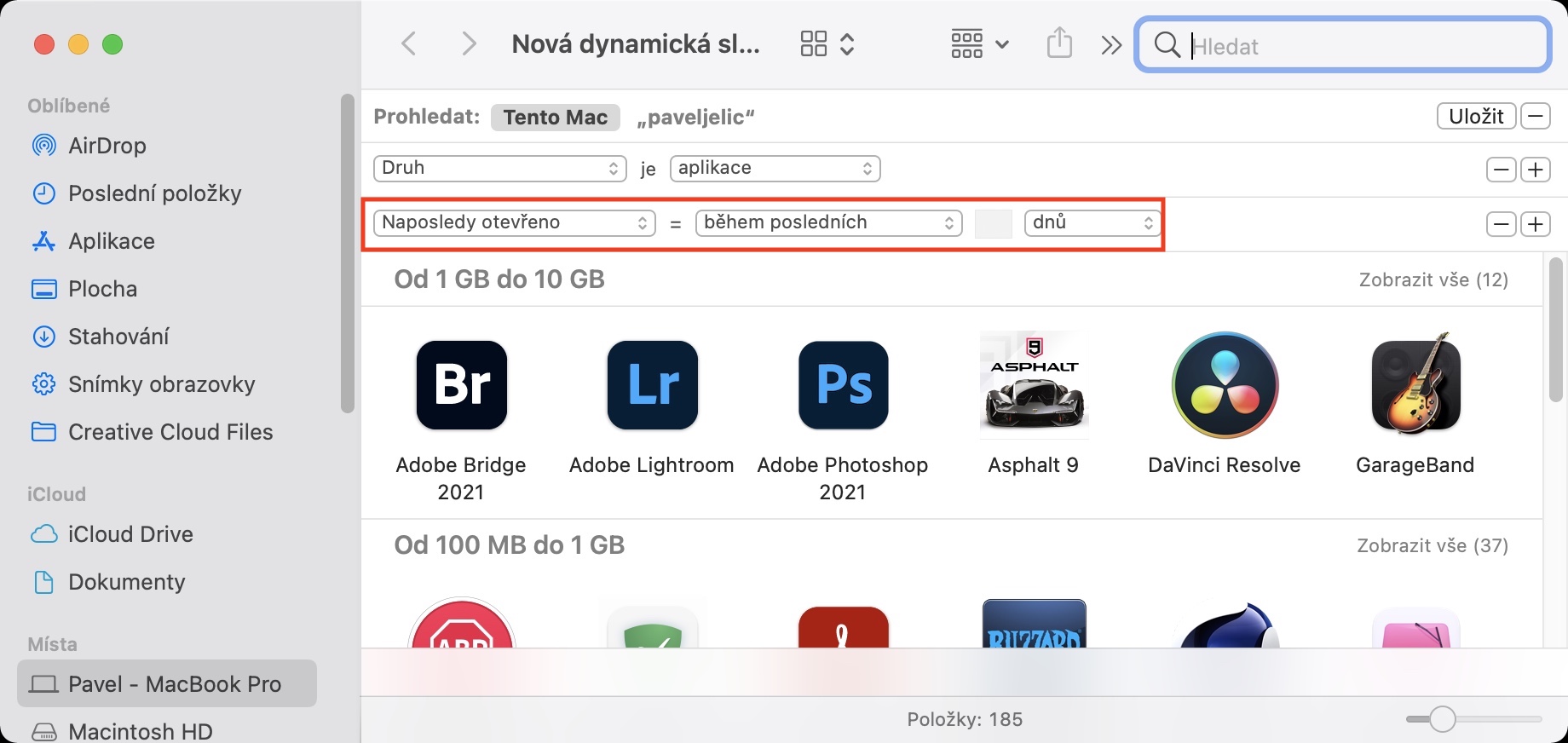
Task: Click the Share toolbar icon
Action: coord(1059,43)
